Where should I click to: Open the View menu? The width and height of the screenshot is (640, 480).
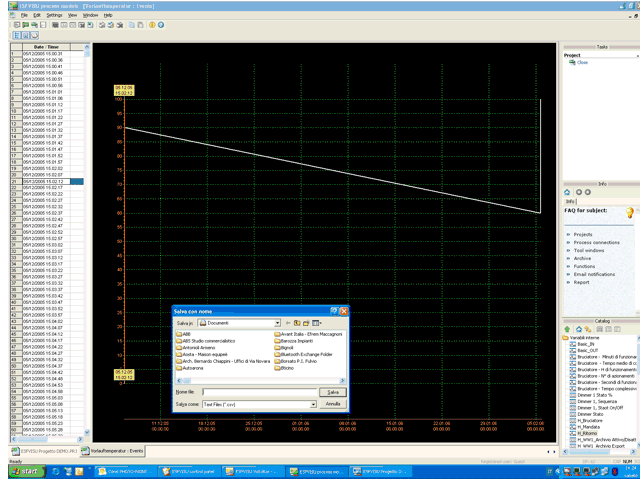point(72,15)
